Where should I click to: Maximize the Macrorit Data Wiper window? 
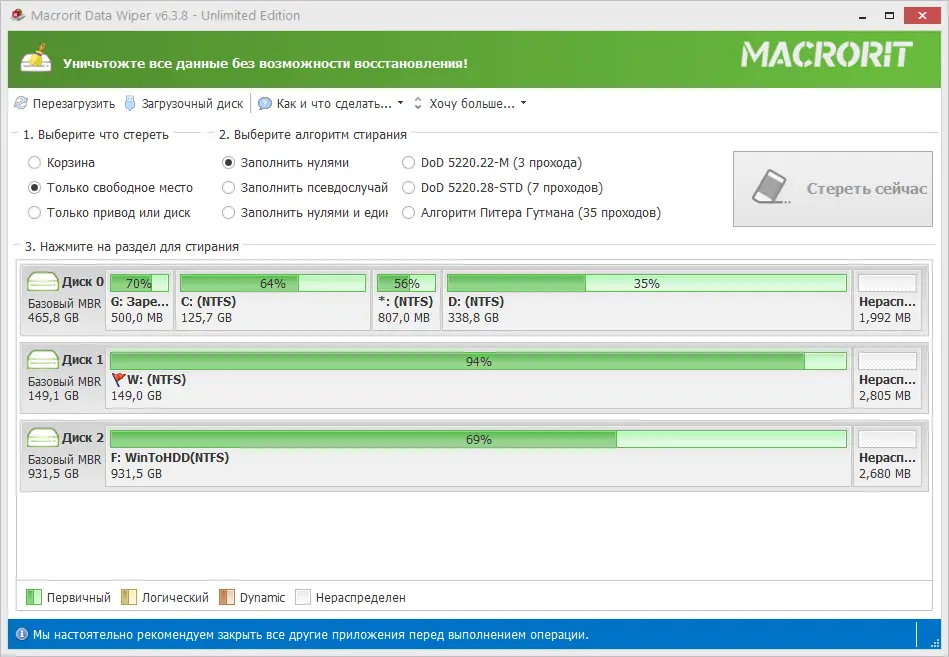pyautogui.click(x=889, y=16)
